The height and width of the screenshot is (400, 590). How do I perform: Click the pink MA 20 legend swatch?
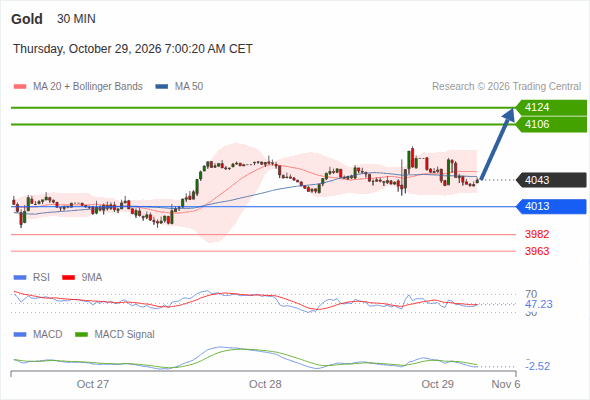20,87
